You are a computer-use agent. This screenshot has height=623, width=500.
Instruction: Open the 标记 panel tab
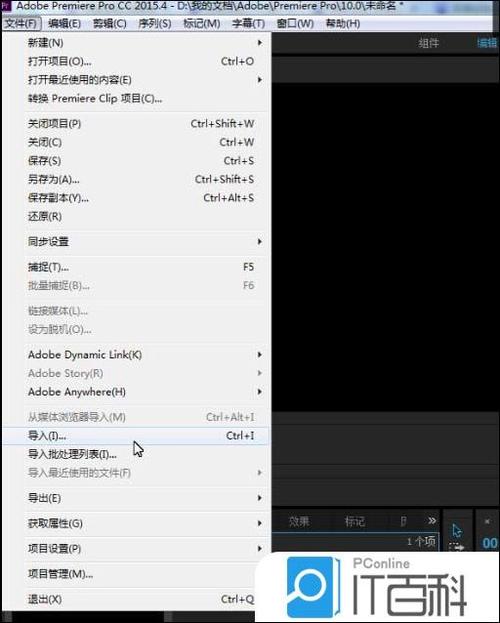tap(355, 521)
